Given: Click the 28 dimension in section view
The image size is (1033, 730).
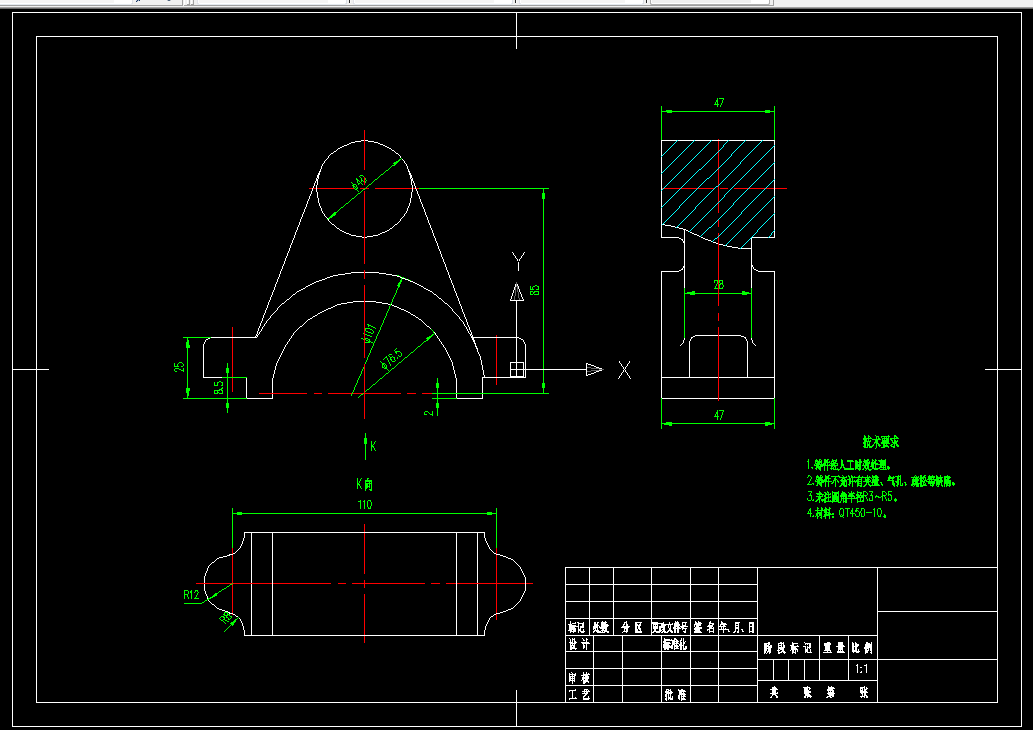Looking at the screenshot, I should [718, 285].
